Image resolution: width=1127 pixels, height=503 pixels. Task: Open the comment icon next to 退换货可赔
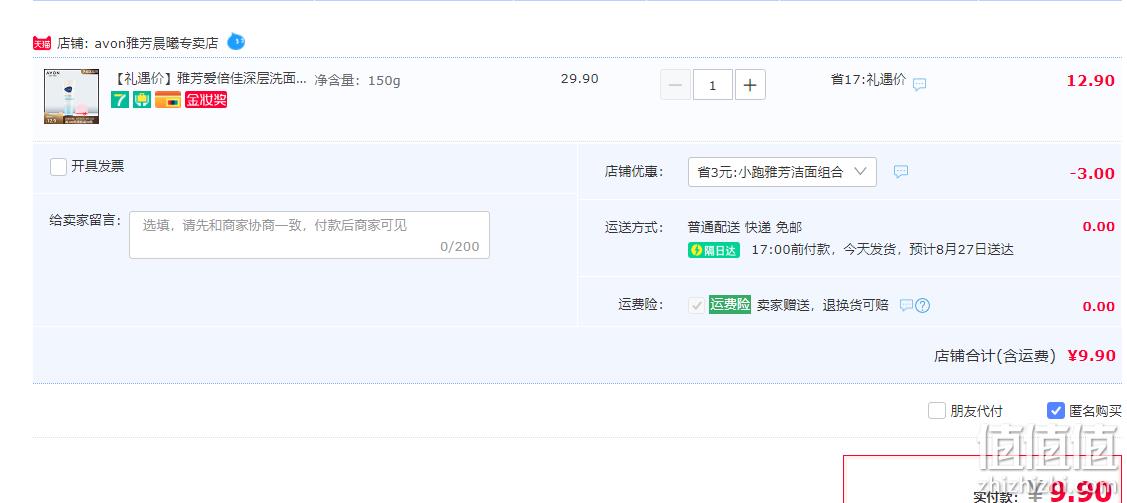[906, 305]
